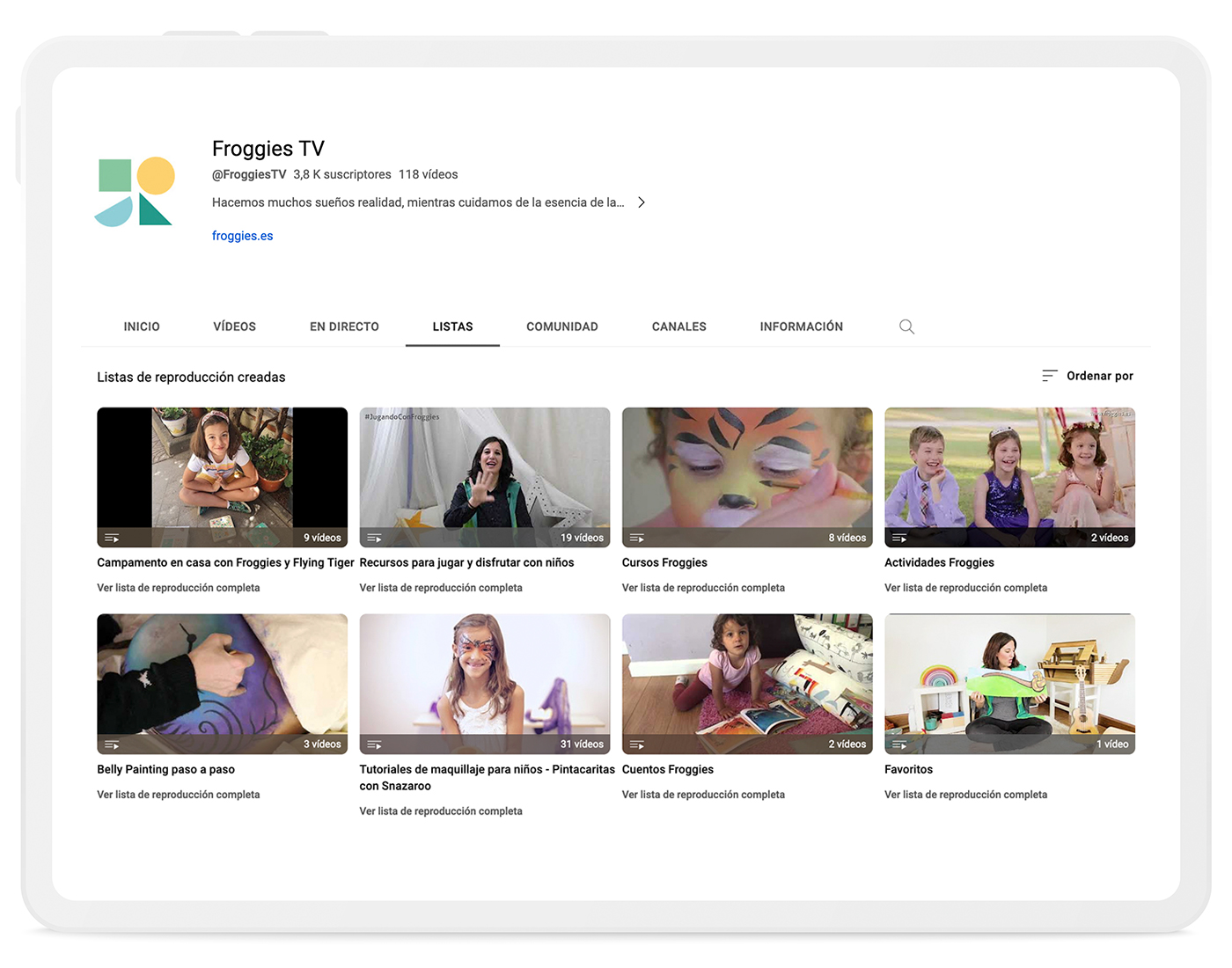This screenshot has height=968, width=1232.
Task: Open the INFORMACIÓN tab
Action: [801, 326]
